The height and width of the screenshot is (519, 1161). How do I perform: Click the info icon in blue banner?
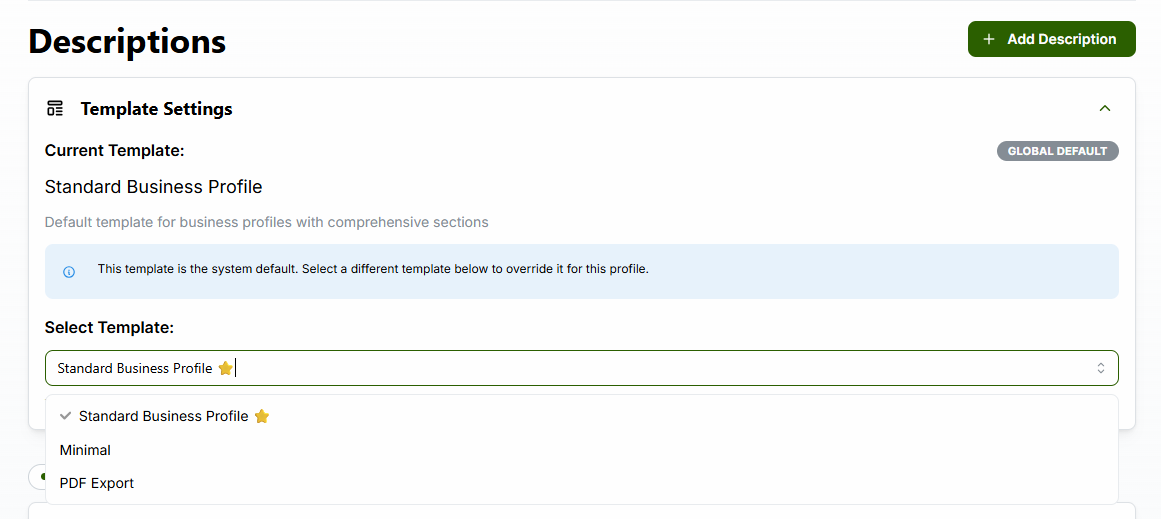[69, 272]
